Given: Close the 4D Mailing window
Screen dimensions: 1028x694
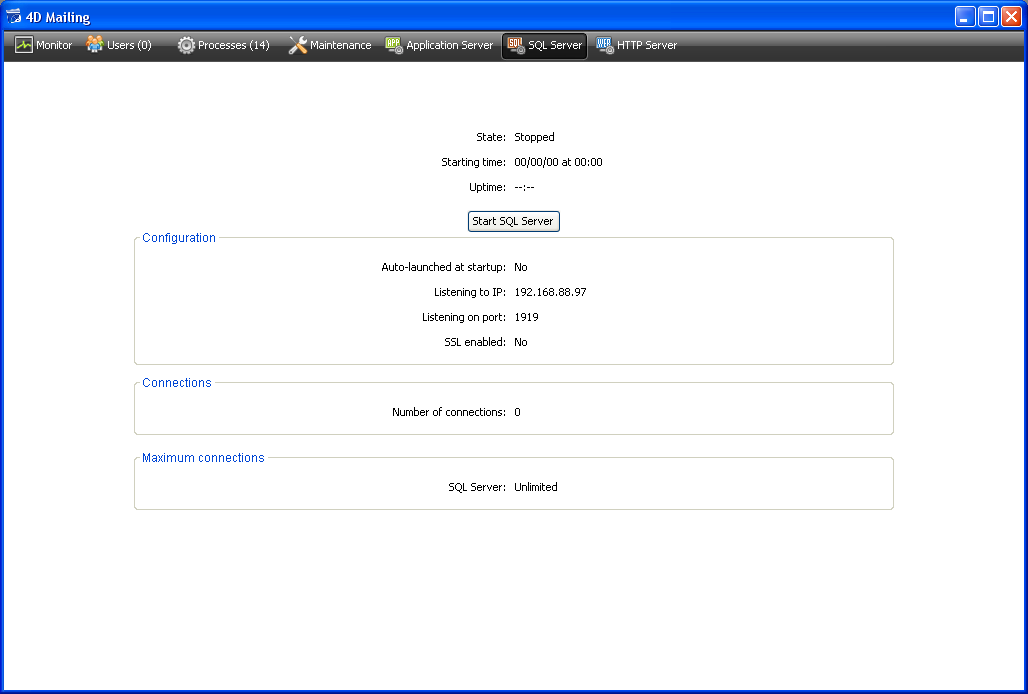Looking at the screenshot, I should (x=1012, y=16).
